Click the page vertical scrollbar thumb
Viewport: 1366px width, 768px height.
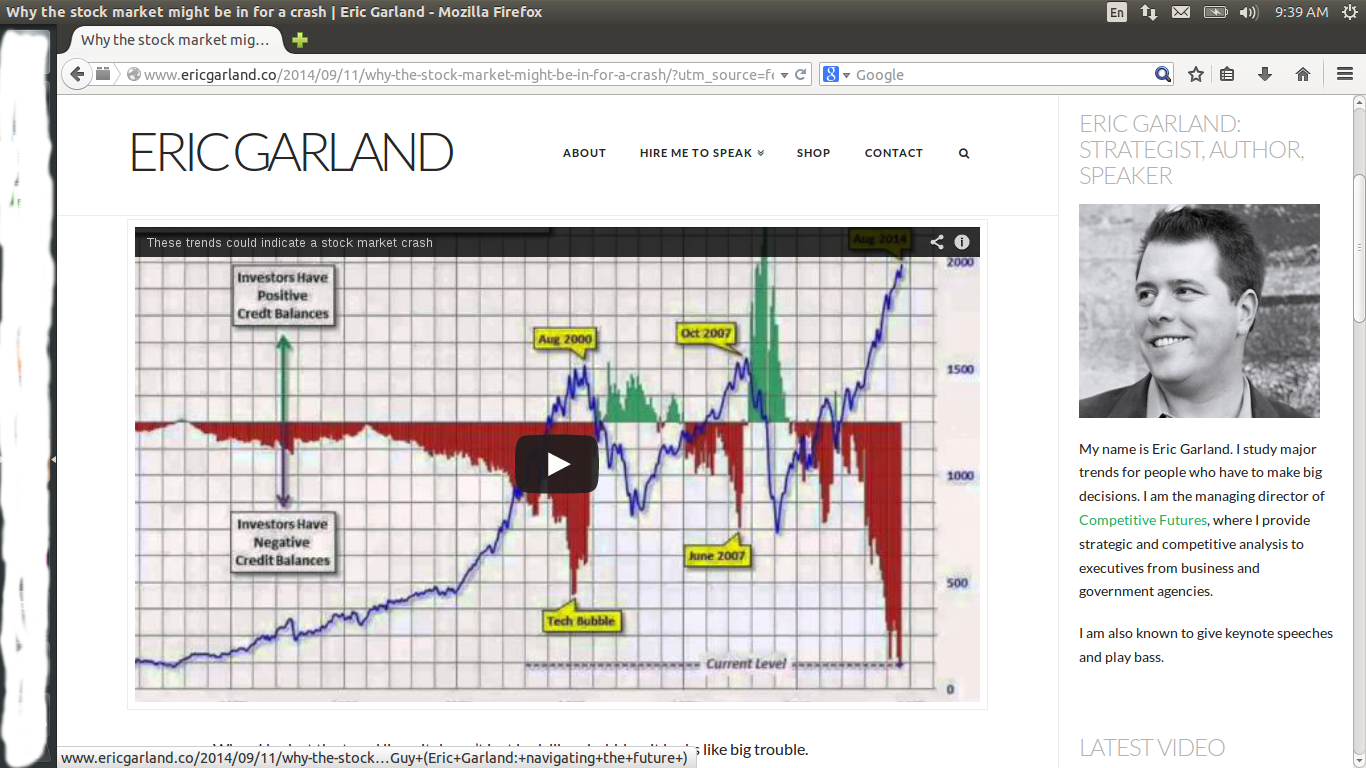[1359, 248]
